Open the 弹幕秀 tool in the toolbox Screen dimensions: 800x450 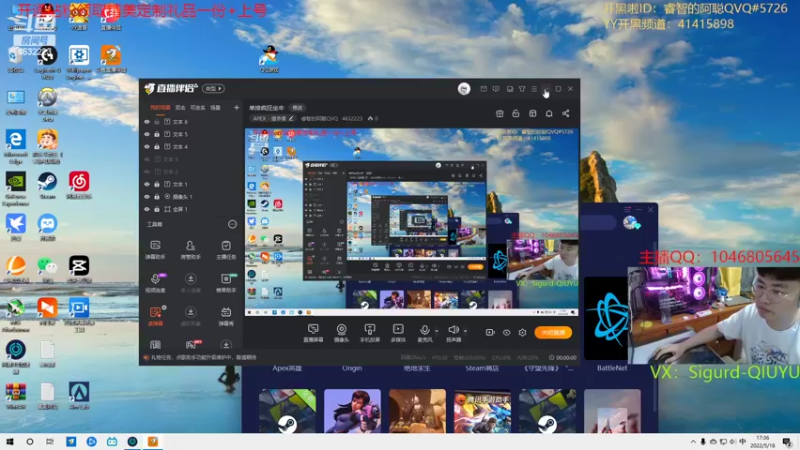tap(226, 316)
